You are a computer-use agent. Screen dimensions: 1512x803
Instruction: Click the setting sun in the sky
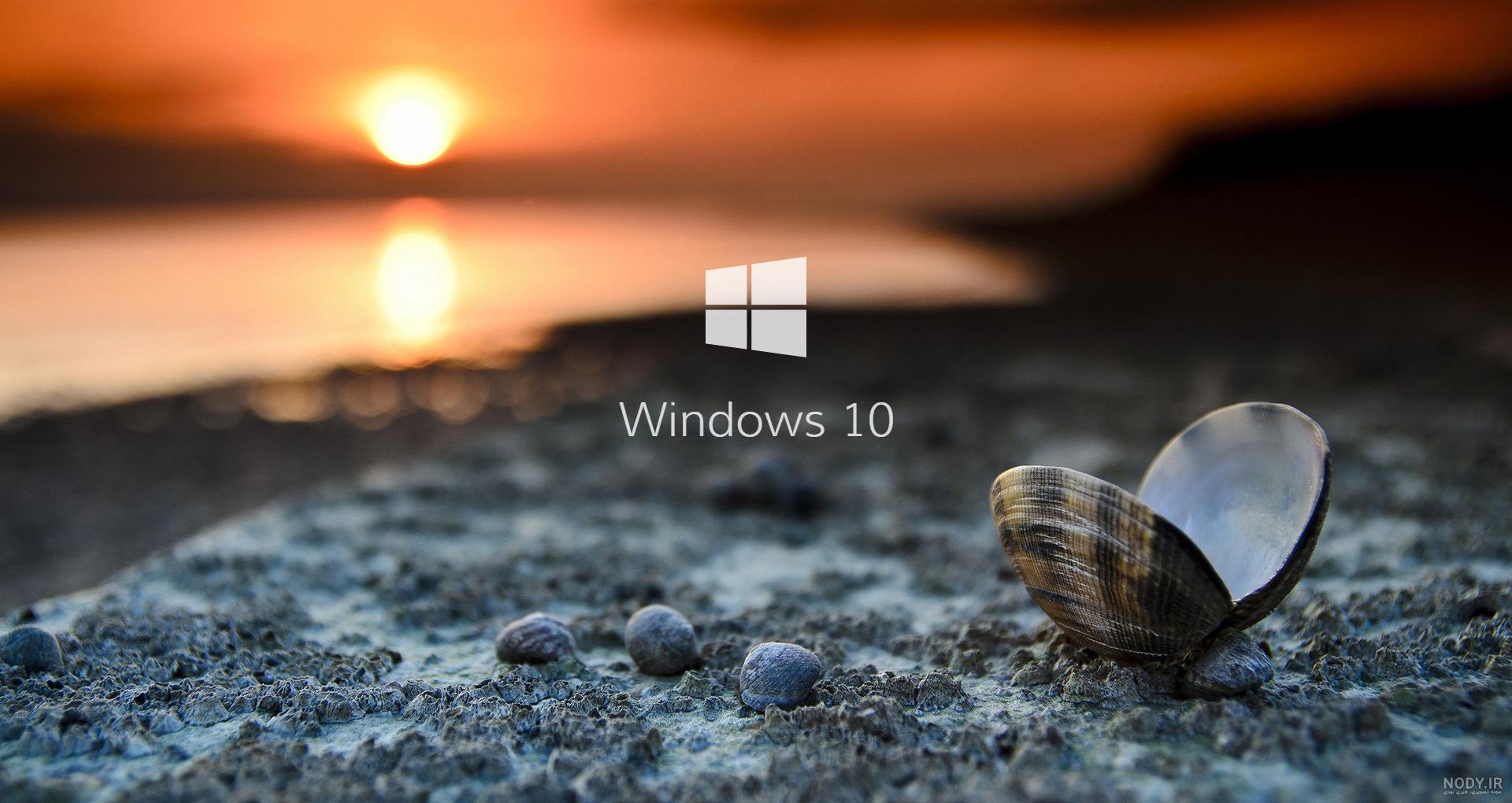coord(411,120)
